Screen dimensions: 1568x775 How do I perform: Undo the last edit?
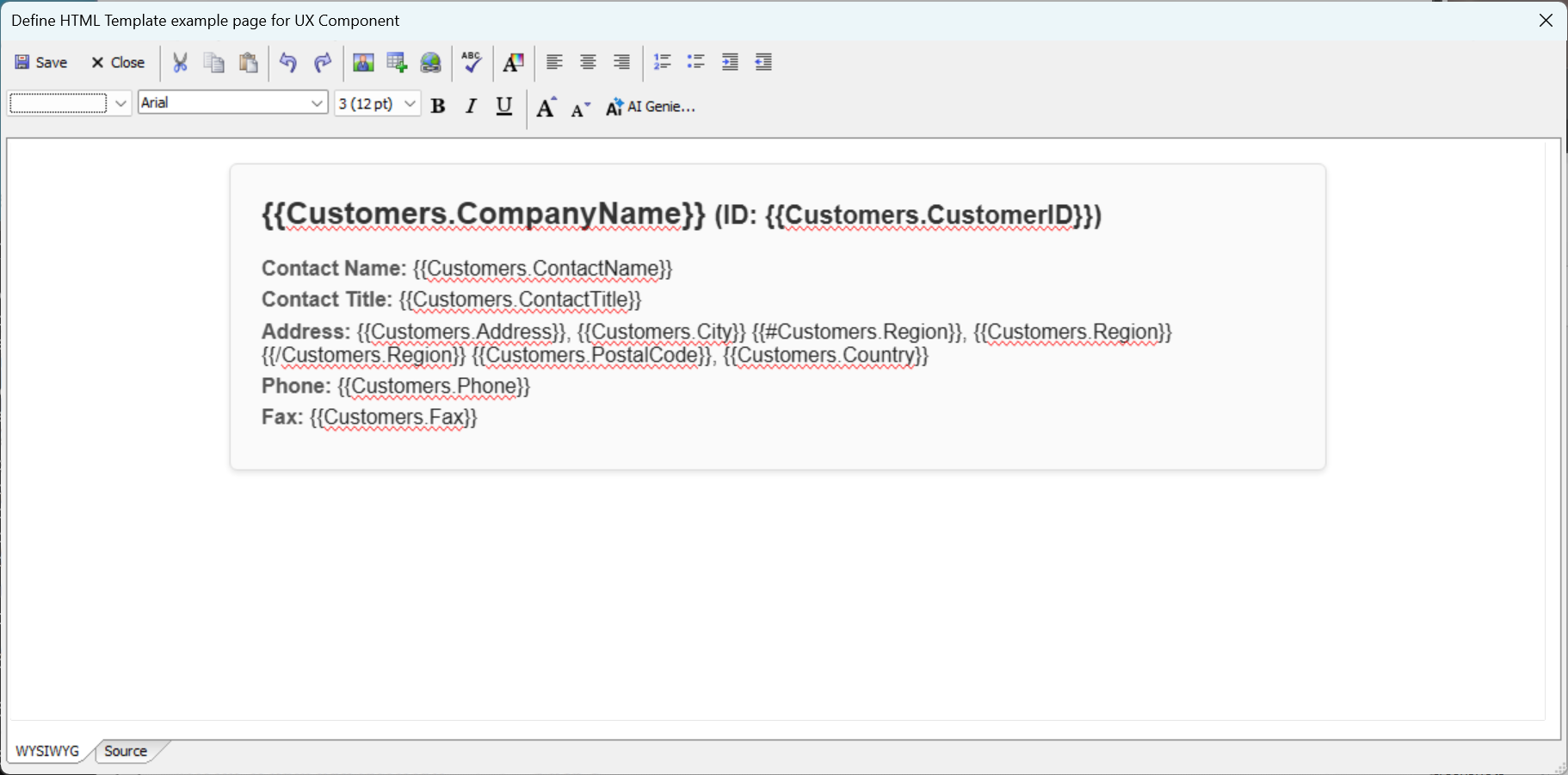(288, 62)
